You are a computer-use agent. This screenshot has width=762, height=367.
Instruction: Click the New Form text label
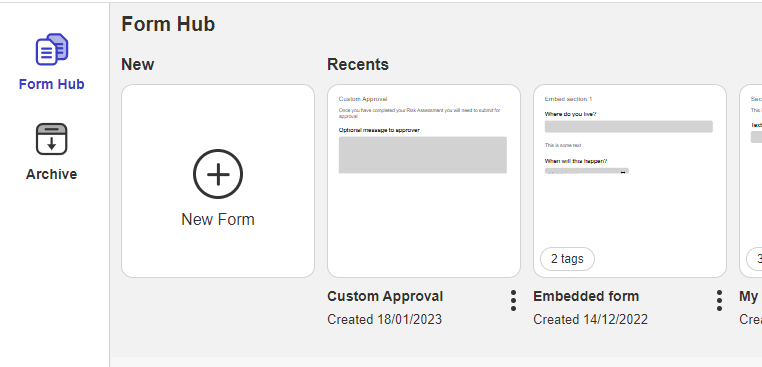(x=218, y=219)
